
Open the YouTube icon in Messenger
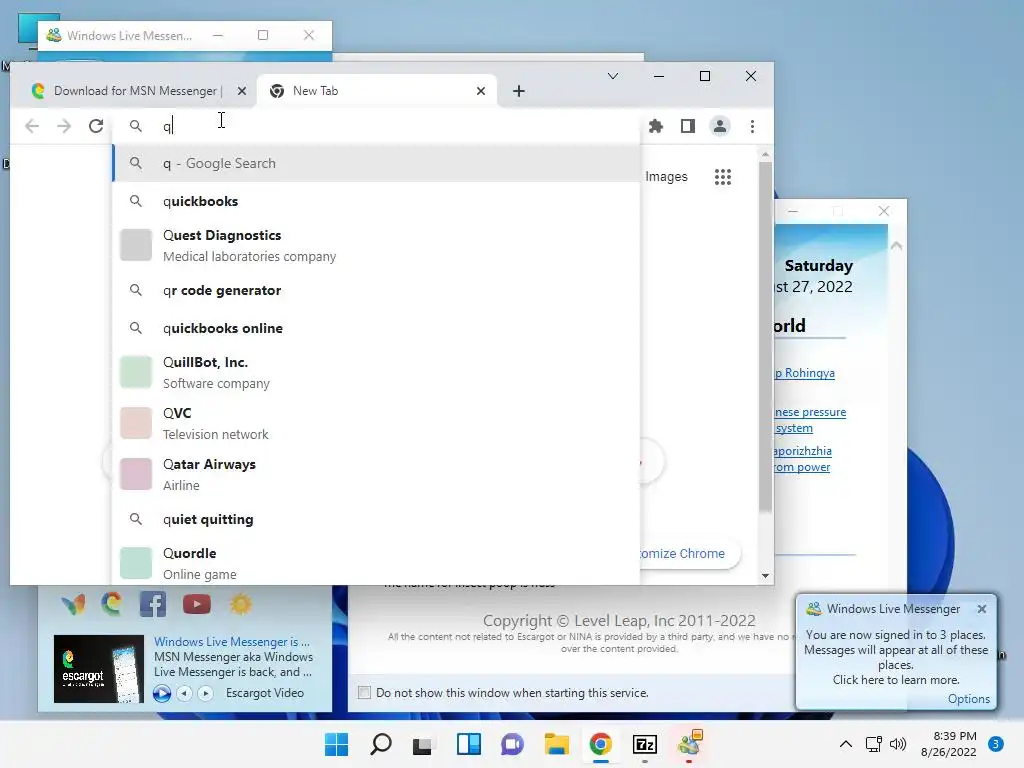[197, 605]
